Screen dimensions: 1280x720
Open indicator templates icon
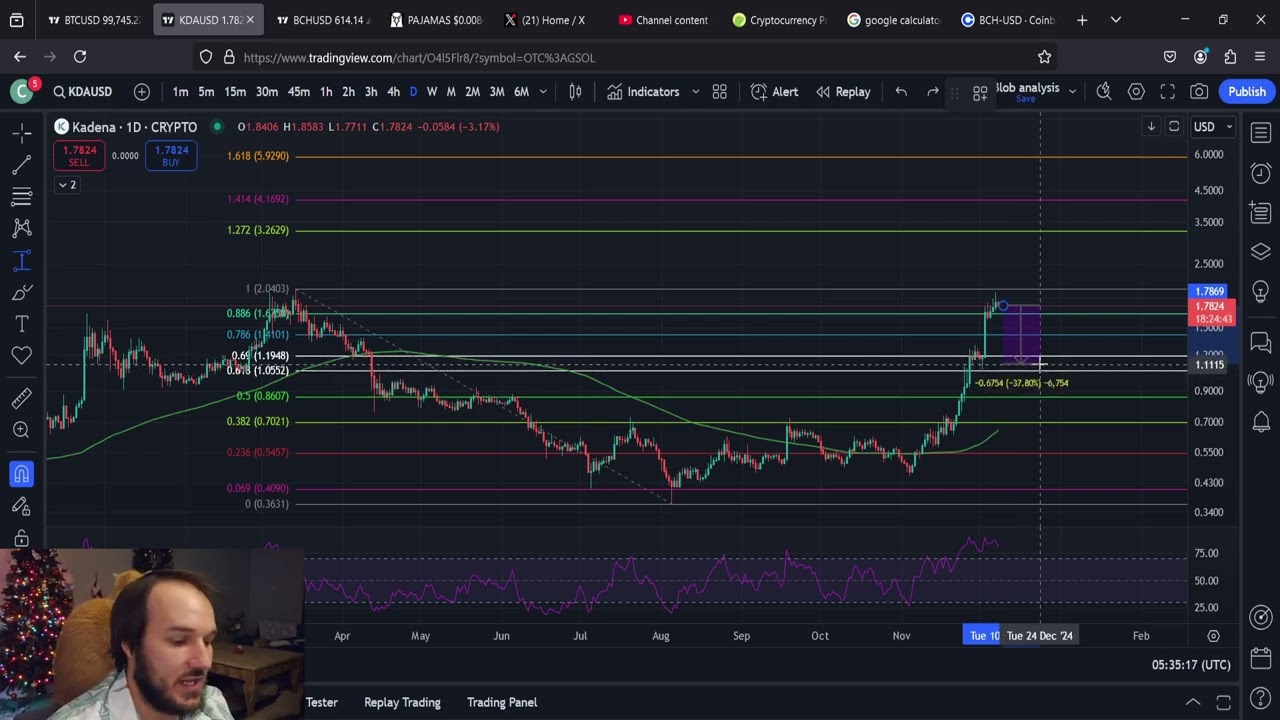click(x=719, y=92)
